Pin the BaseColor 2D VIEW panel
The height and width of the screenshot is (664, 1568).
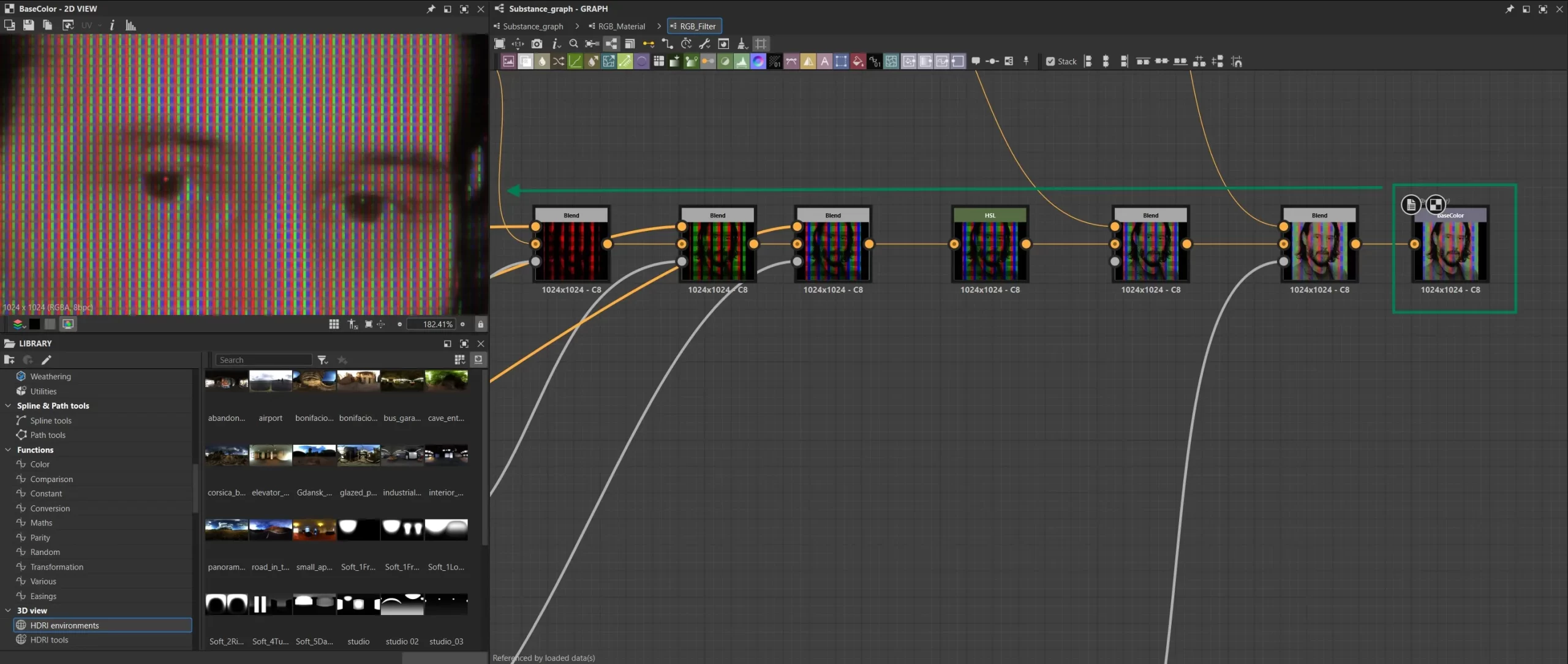(x=431, y=9)
